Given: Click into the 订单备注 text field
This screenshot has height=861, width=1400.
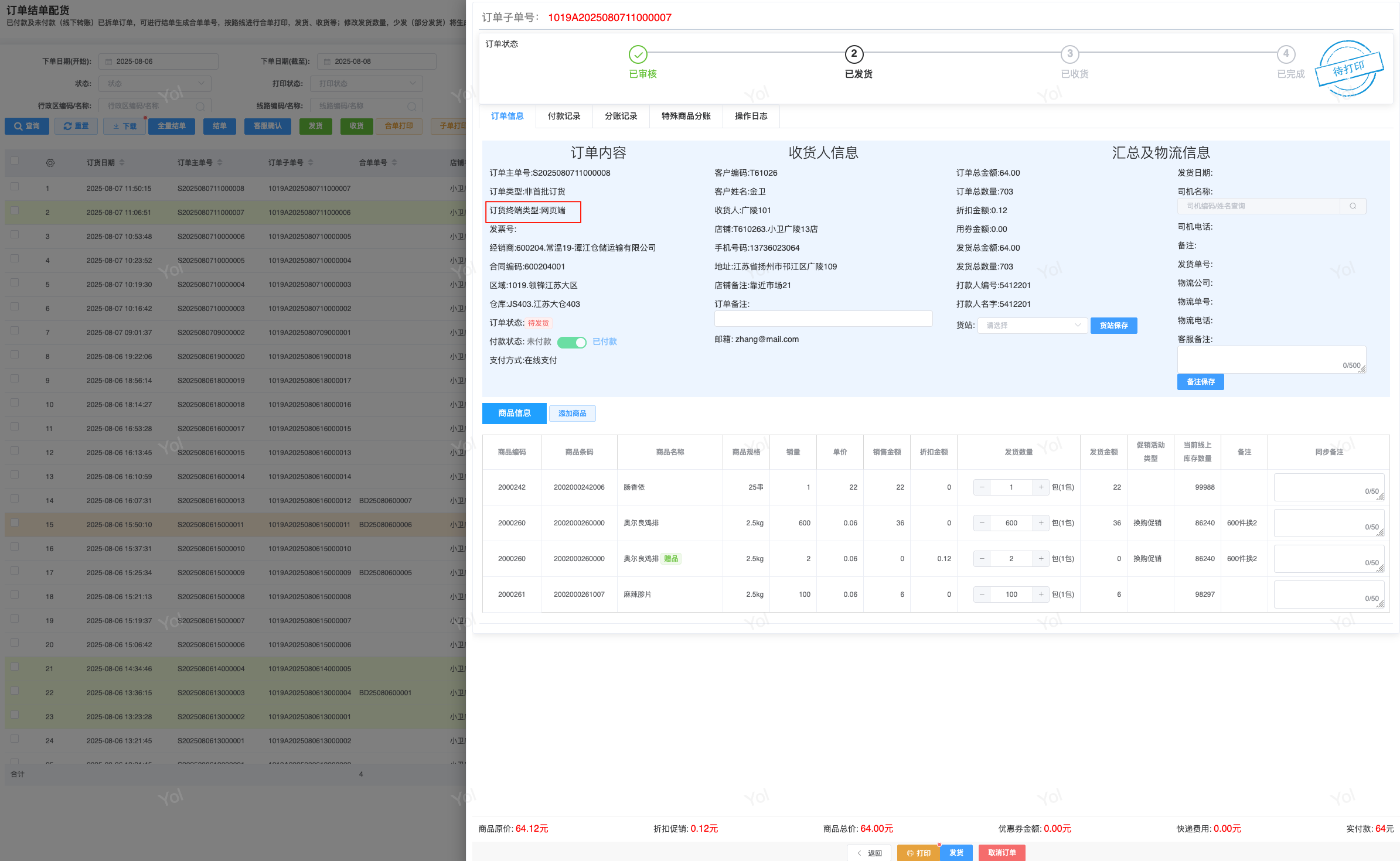Looking at the screenshot, I should 823,319.
